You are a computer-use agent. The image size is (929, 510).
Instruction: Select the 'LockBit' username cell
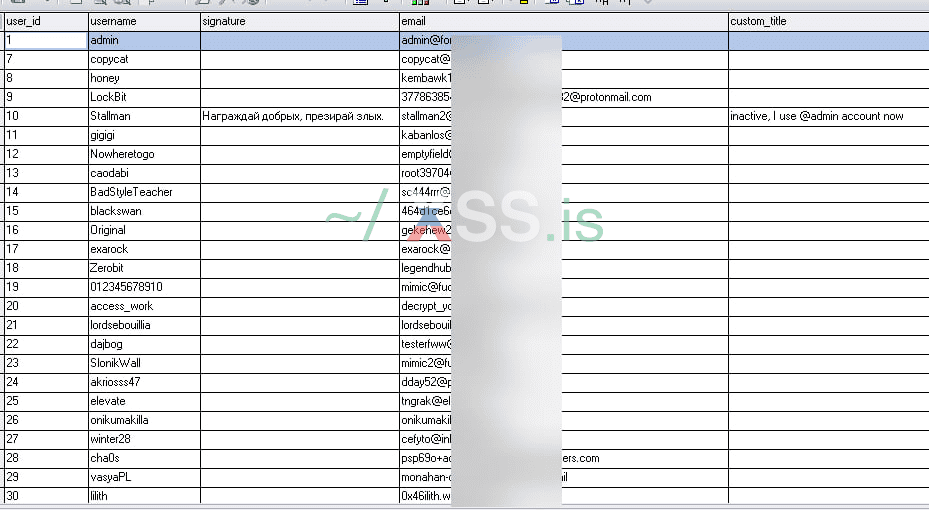tap(144, 97)
